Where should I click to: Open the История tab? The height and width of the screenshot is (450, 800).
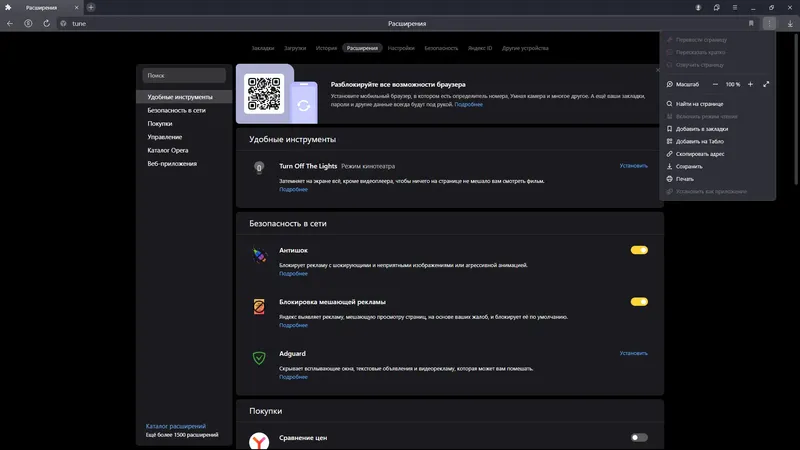326,48
